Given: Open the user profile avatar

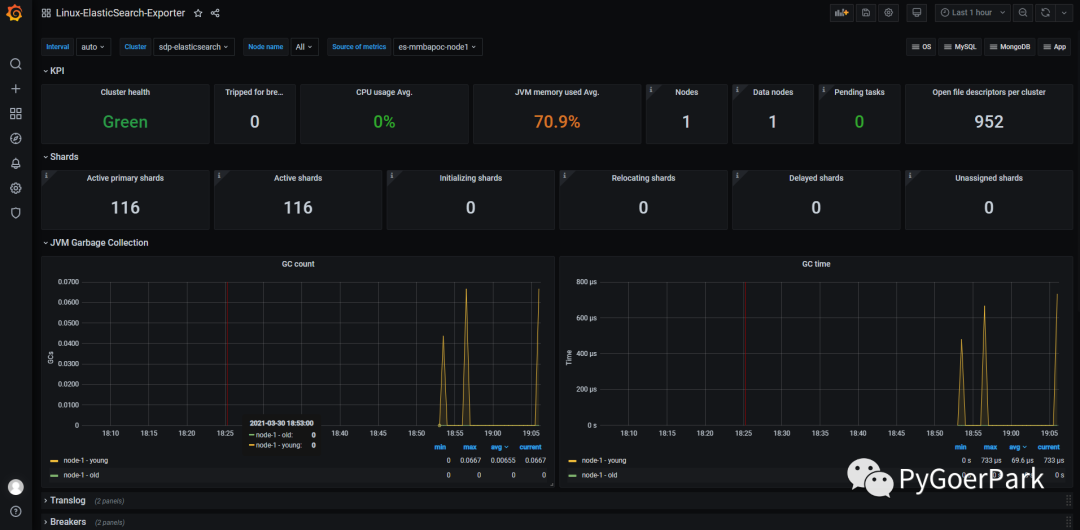Looking at the screenshot, I should pos(15,487).
